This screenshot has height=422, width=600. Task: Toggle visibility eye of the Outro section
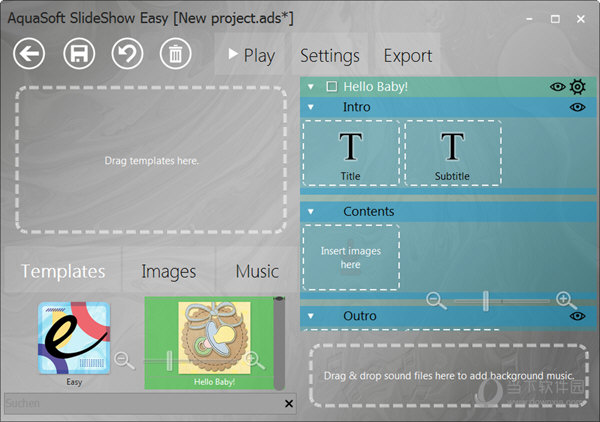tap(577, 316)
